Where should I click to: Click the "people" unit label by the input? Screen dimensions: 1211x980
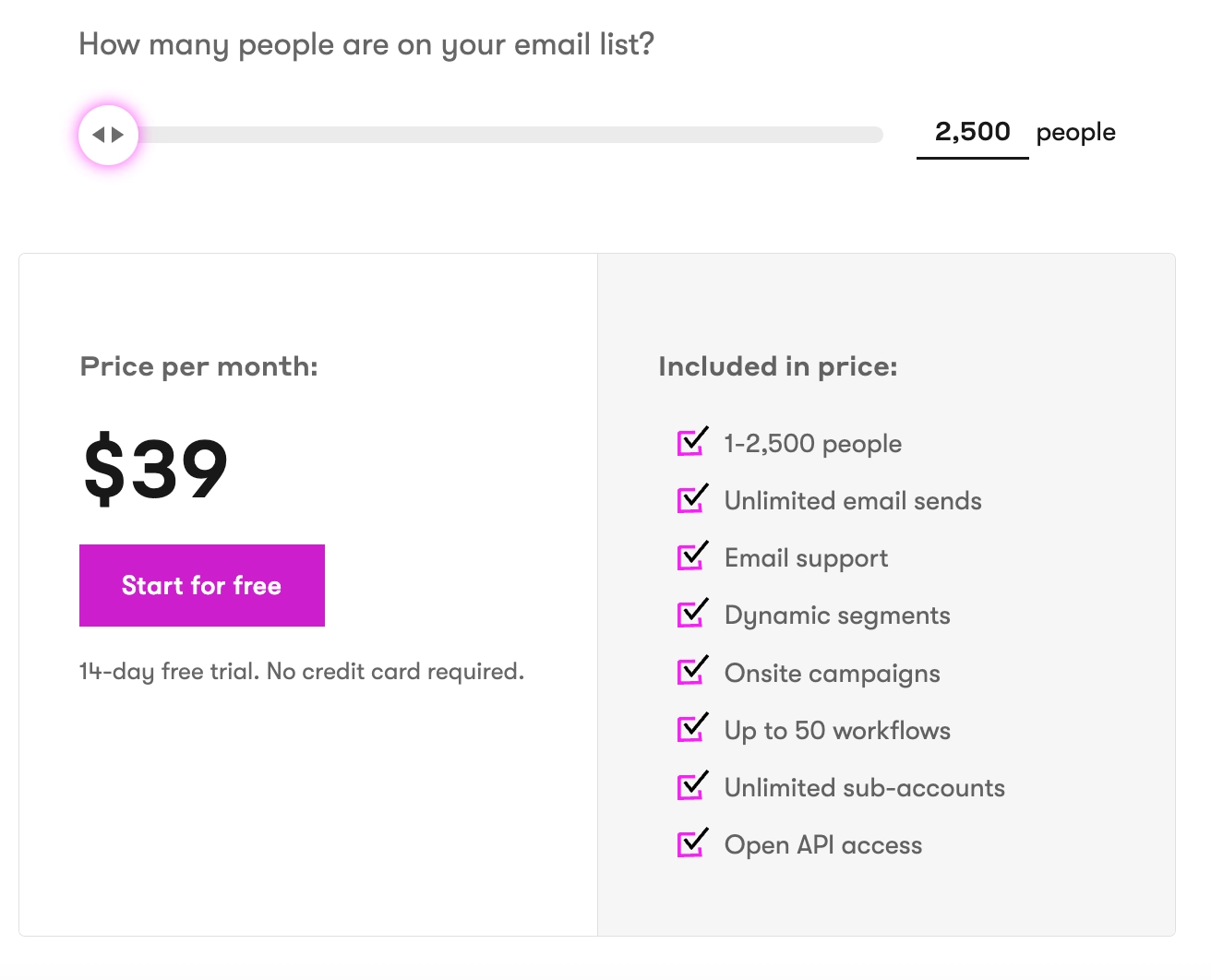tap(1075, 133)
